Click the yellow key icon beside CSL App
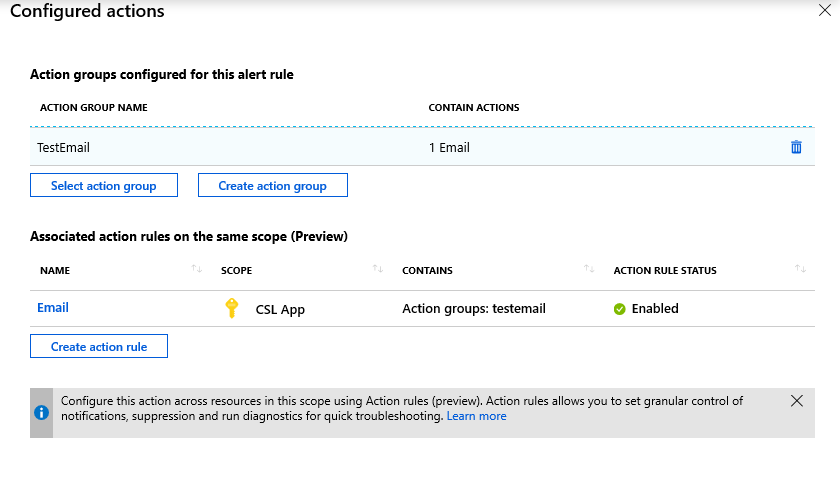 click(232, 308)
